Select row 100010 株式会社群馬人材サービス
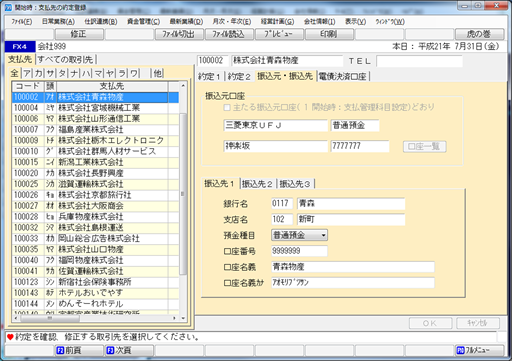The width and height of the screenshot is (512, 361). coord(95,151)
